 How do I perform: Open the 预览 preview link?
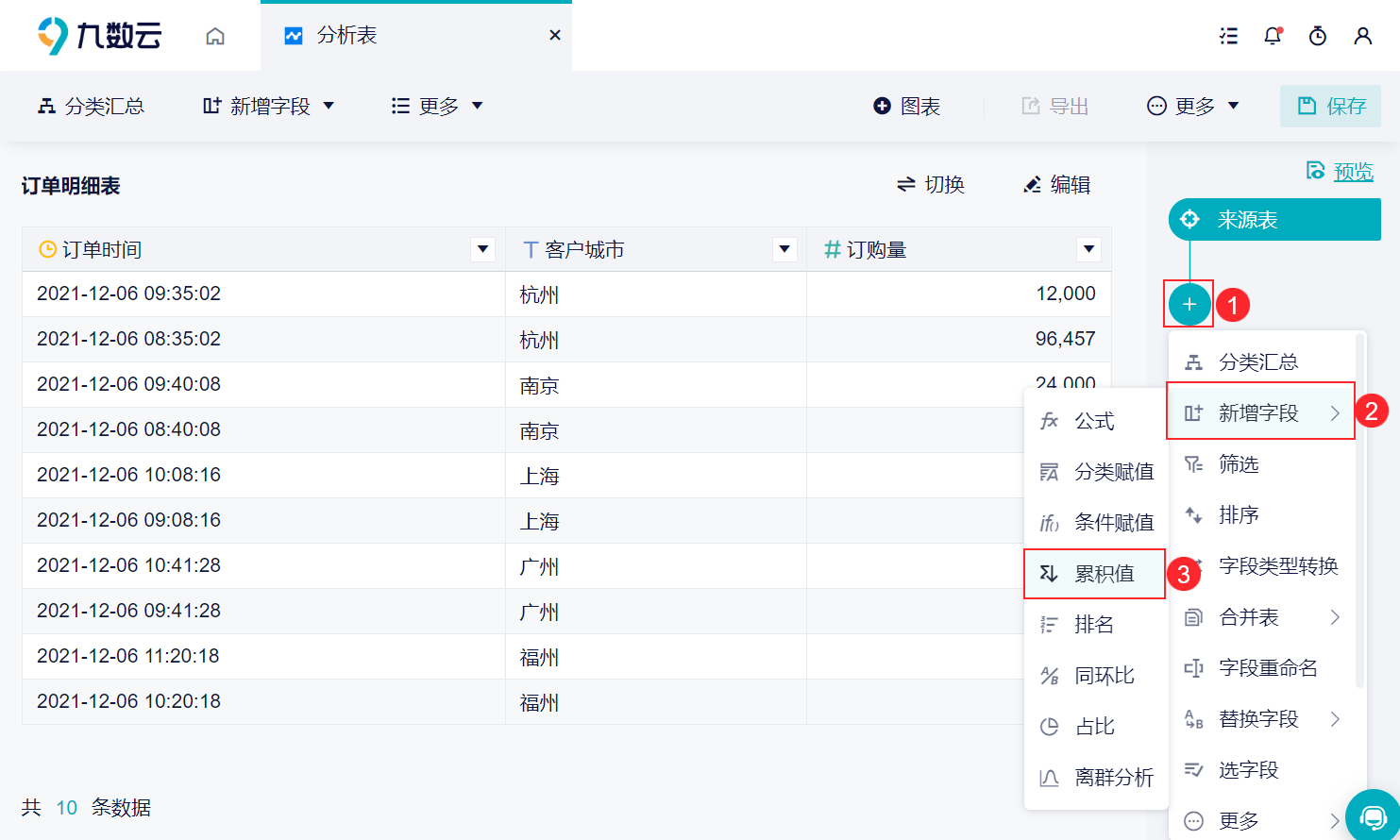[x=1340, y=171]
